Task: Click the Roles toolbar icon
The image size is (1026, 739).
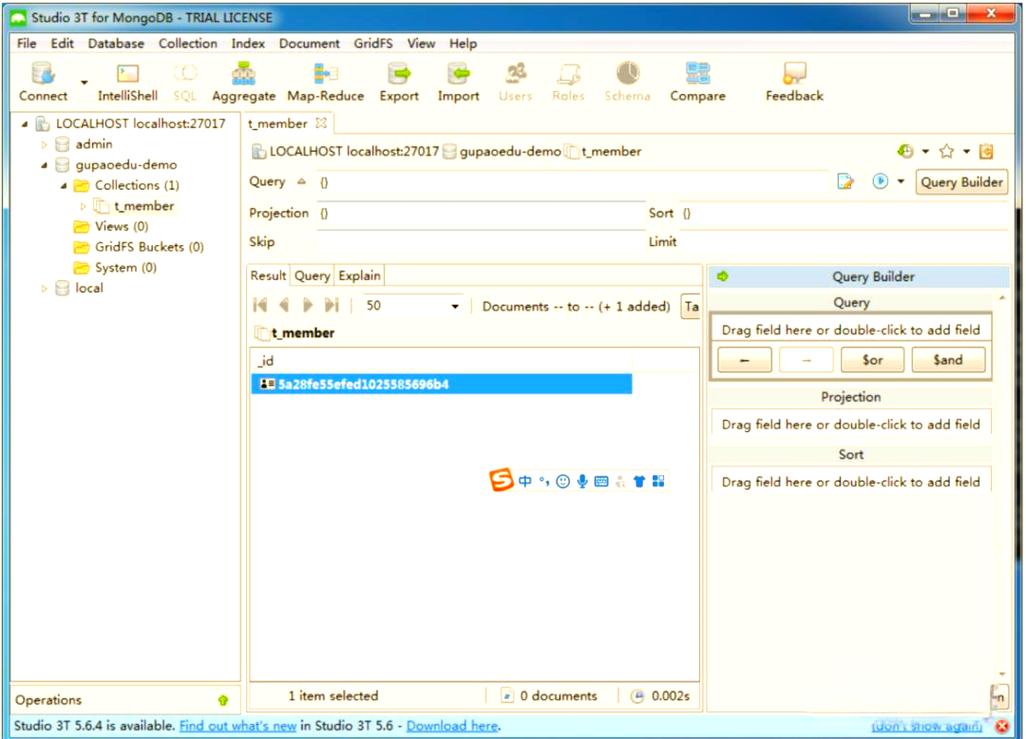Action: (568, 81)
